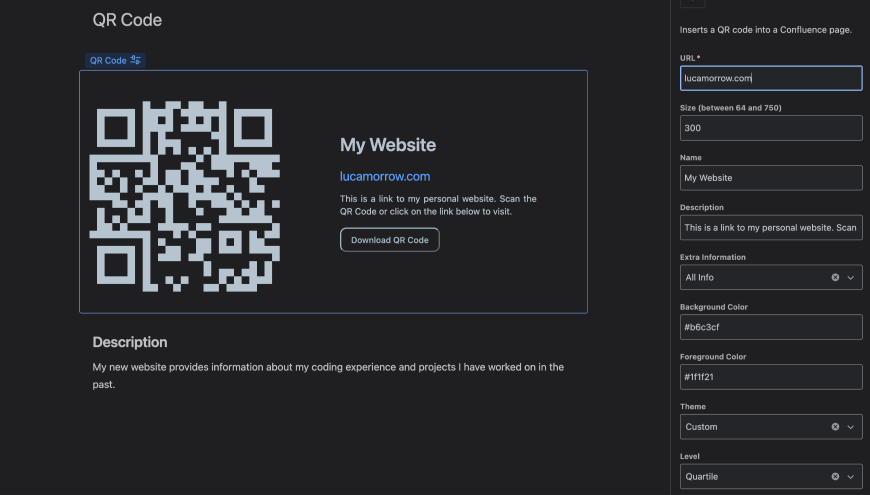Clear the Extra Information selection

835,277
